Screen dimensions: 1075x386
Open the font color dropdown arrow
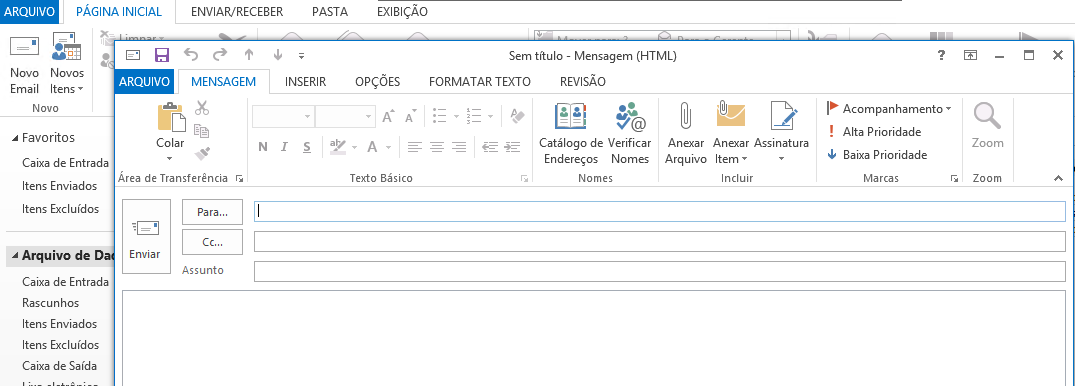[x=388, y=147]
